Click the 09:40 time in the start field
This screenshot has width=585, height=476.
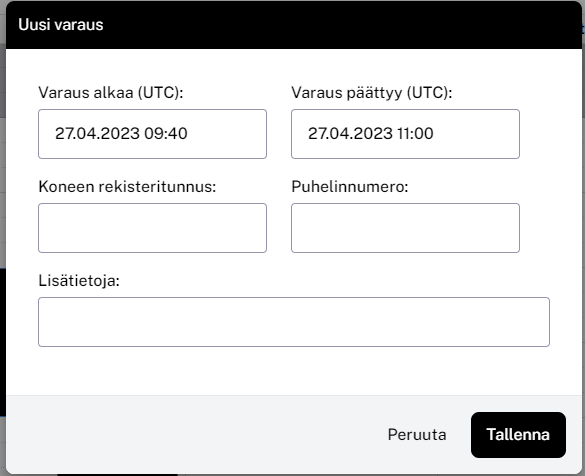click(x=166, y=134)
